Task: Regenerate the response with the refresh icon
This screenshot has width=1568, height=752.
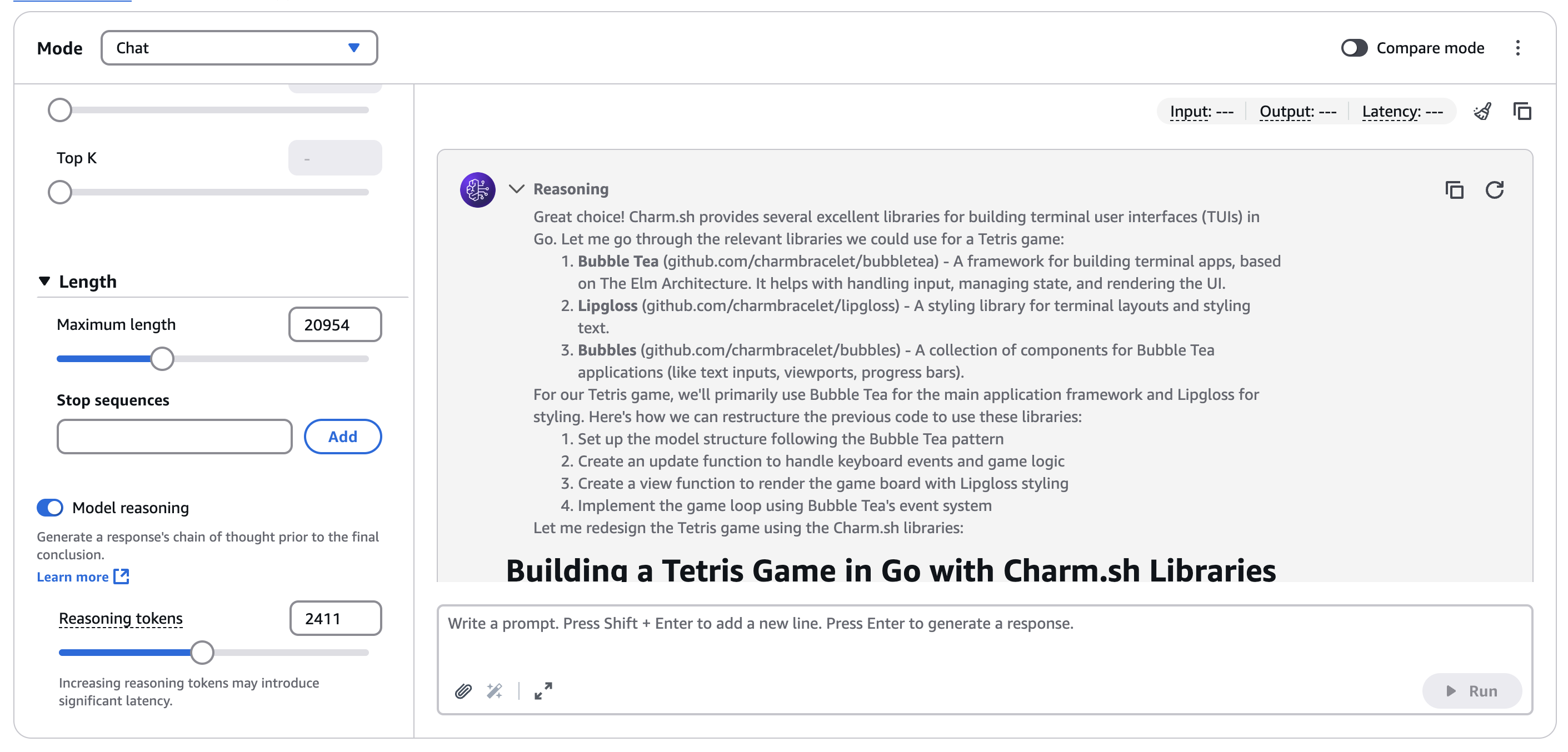Action: point(1494,190)
